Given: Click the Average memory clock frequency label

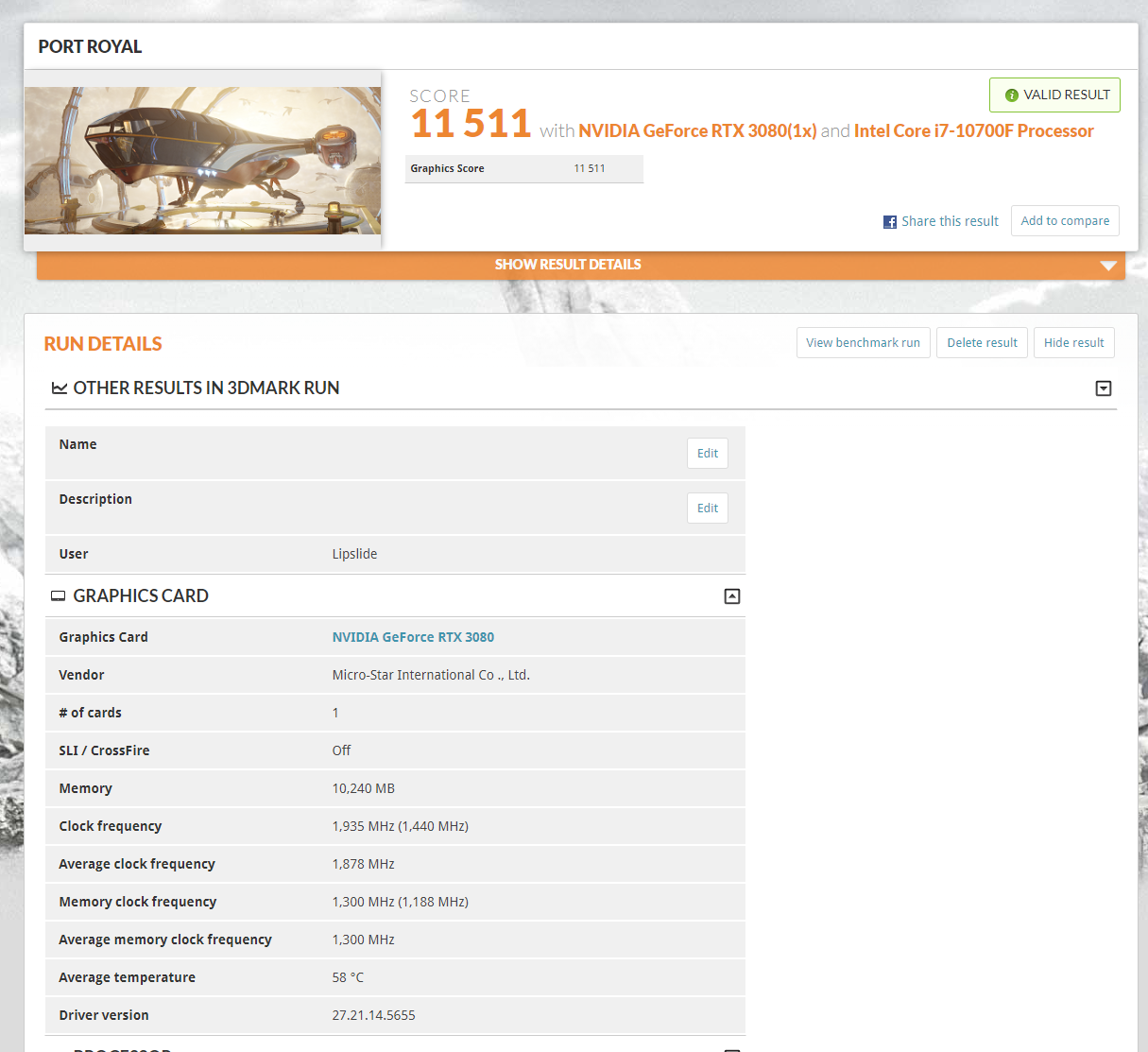Looking at the screenshot, I should coord(165,940).
